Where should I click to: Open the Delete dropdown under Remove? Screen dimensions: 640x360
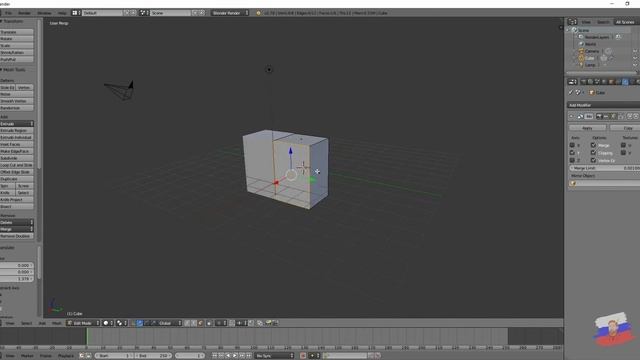point(16,222)
